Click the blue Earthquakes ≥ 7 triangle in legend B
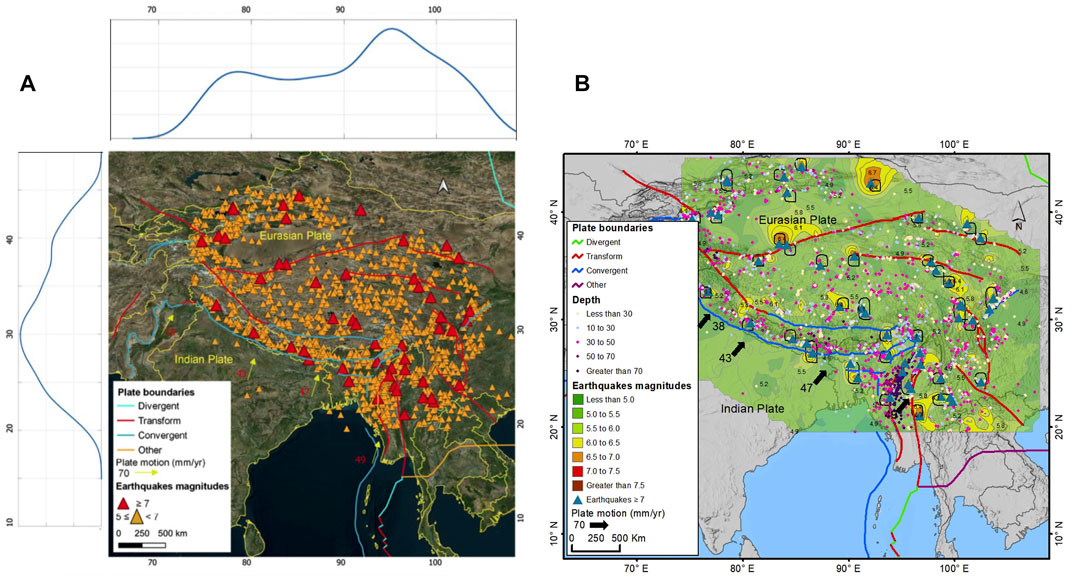 [578, 500]
